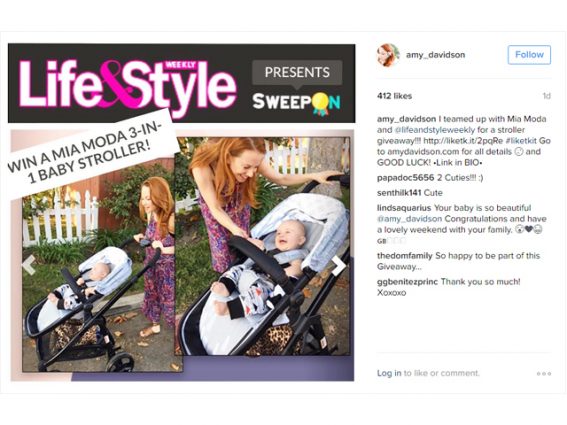Viewport: 567px width, 425px height.
Task: Click the 1d post timestamp
Action: click(546, 96)
